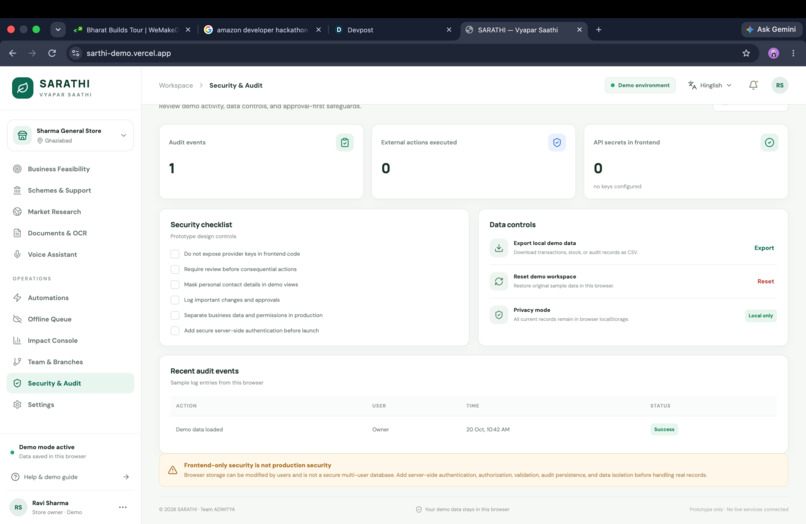This screenshot has height=524, width=806.
Task: Click the Chrome profile avatar
Action: [773, 53]
